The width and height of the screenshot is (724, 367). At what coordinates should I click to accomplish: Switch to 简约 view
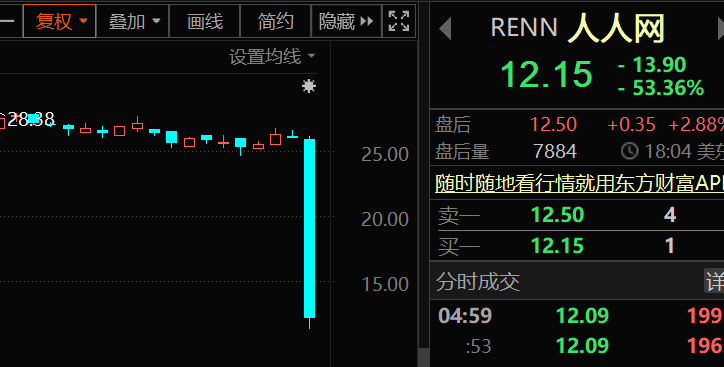click(x=276, y=21)
